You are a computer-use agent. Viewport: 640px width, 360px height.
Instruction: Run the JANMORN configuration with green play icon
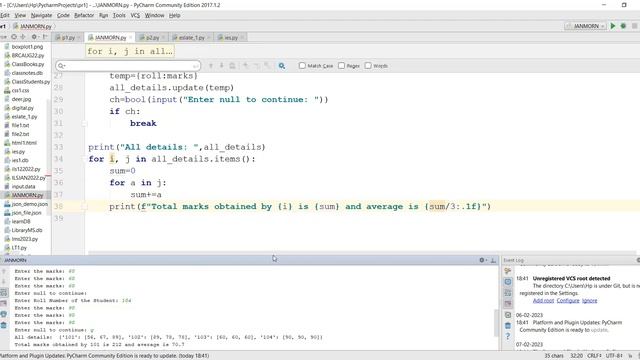pyautogui.click(x=613, y=26)
